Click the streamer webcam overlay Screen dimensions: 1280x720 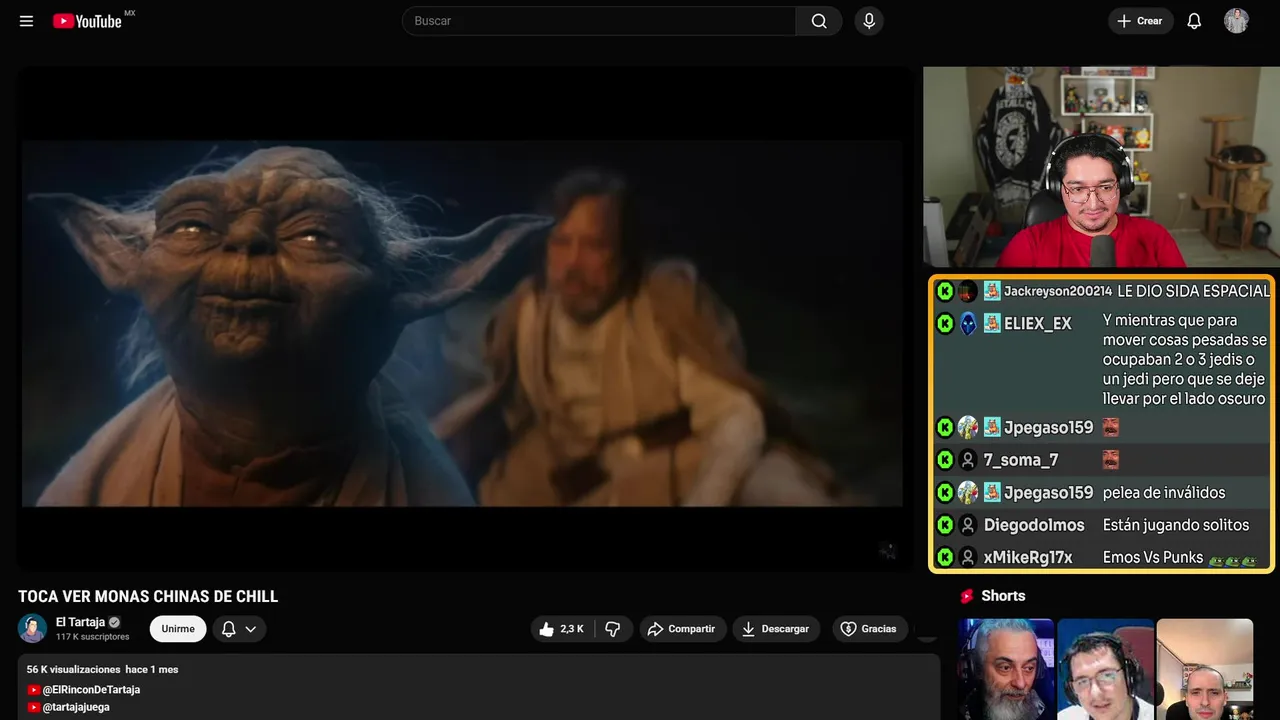point(1101,167)
